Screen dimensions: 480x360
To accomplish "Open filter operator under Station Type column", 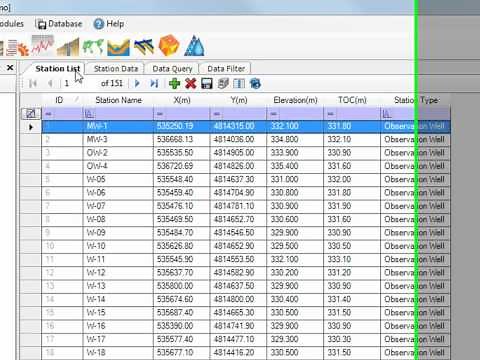I will tap(387, 114).
